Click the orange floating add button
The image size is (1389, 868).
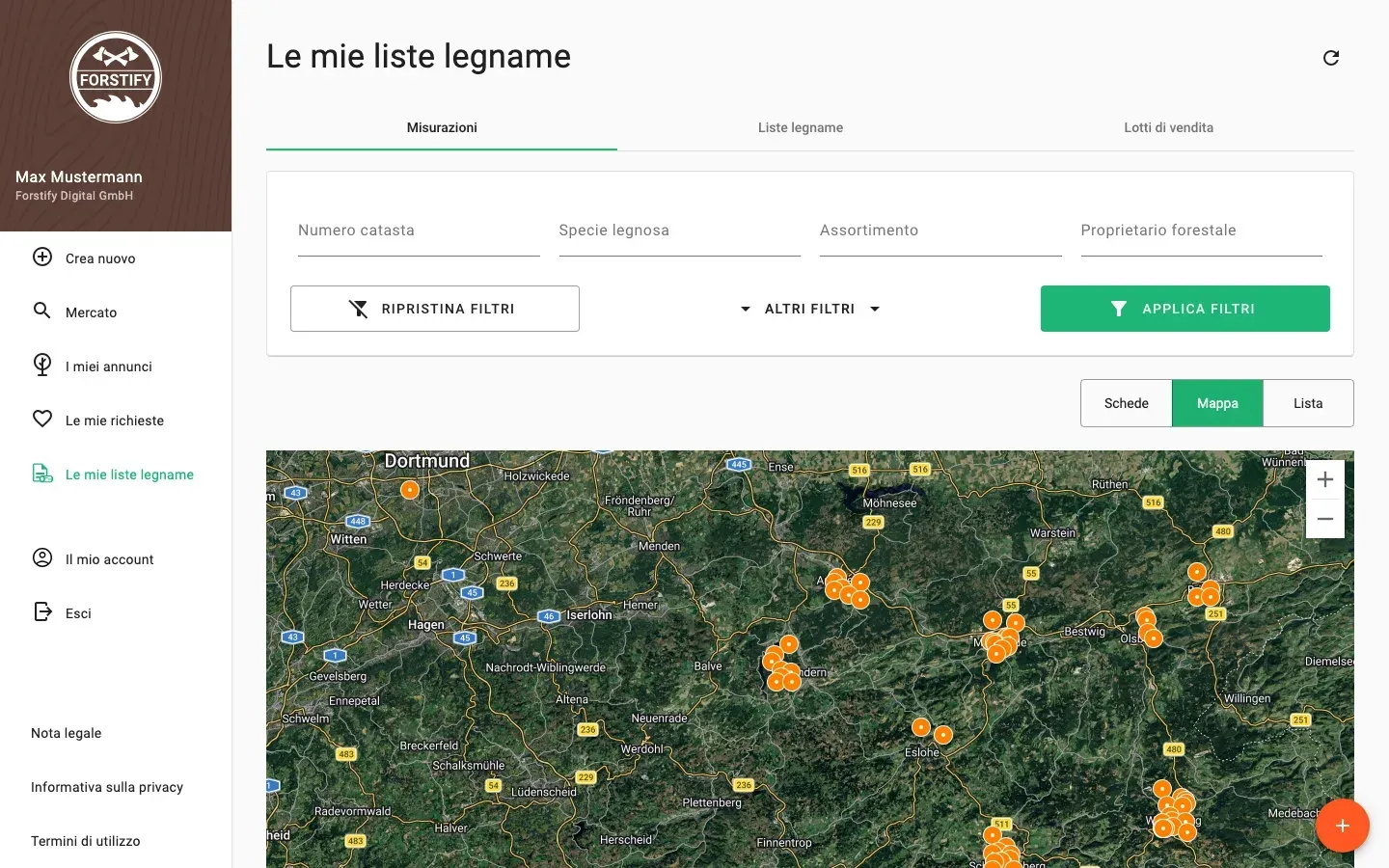1343,826
